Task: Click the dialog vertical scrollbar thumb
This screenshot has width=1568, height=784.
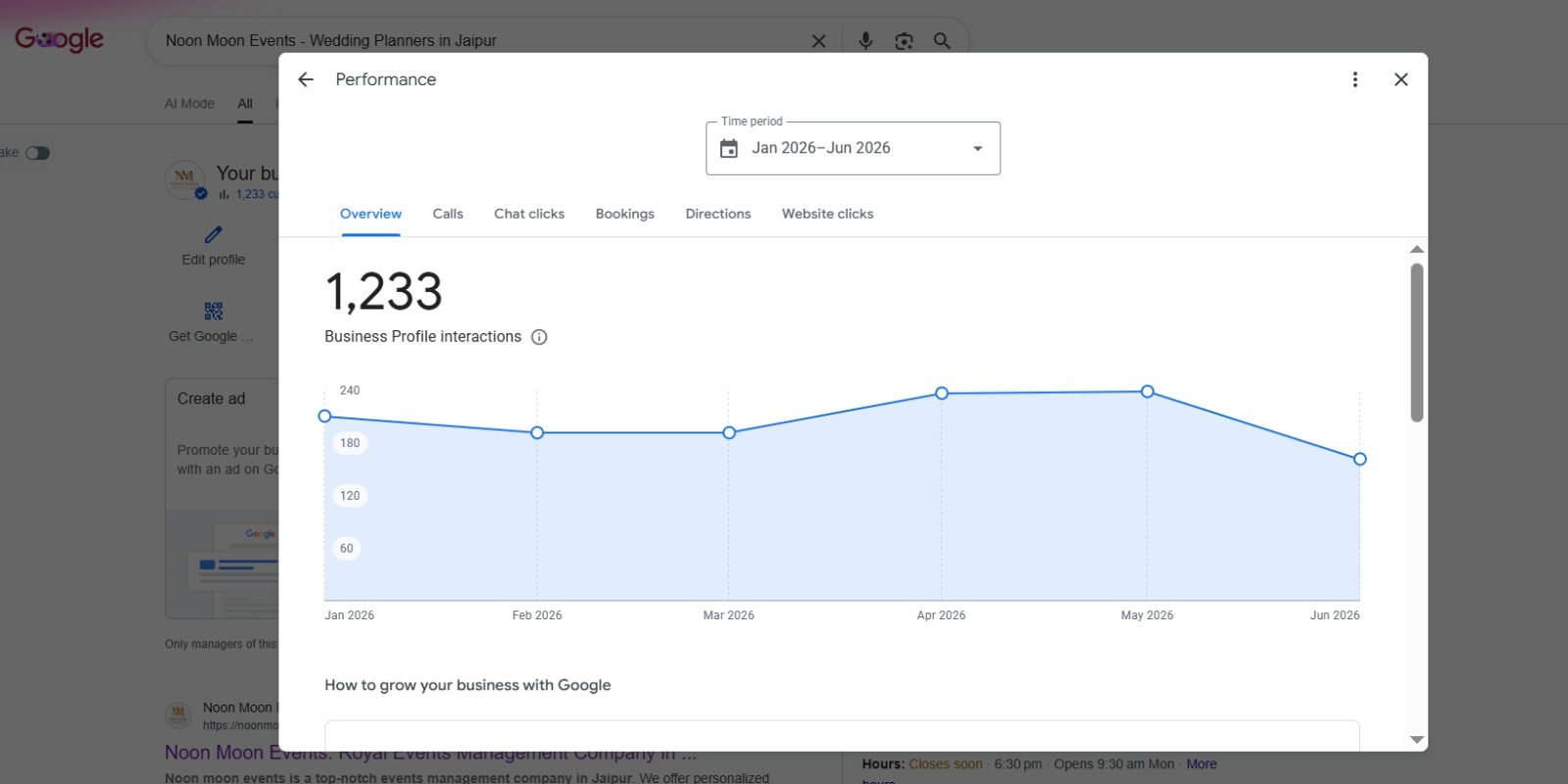Action: point(1417,343)
